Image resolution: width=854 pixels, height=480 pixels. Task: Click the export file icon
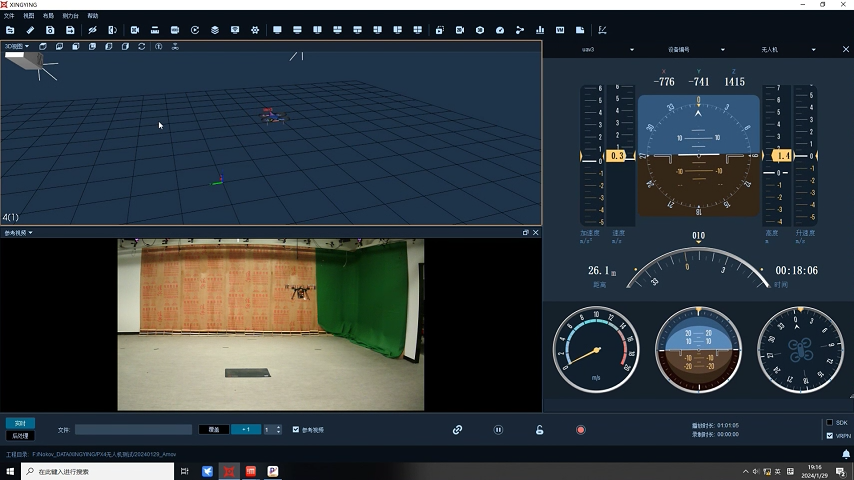click(x=580, y=30)
